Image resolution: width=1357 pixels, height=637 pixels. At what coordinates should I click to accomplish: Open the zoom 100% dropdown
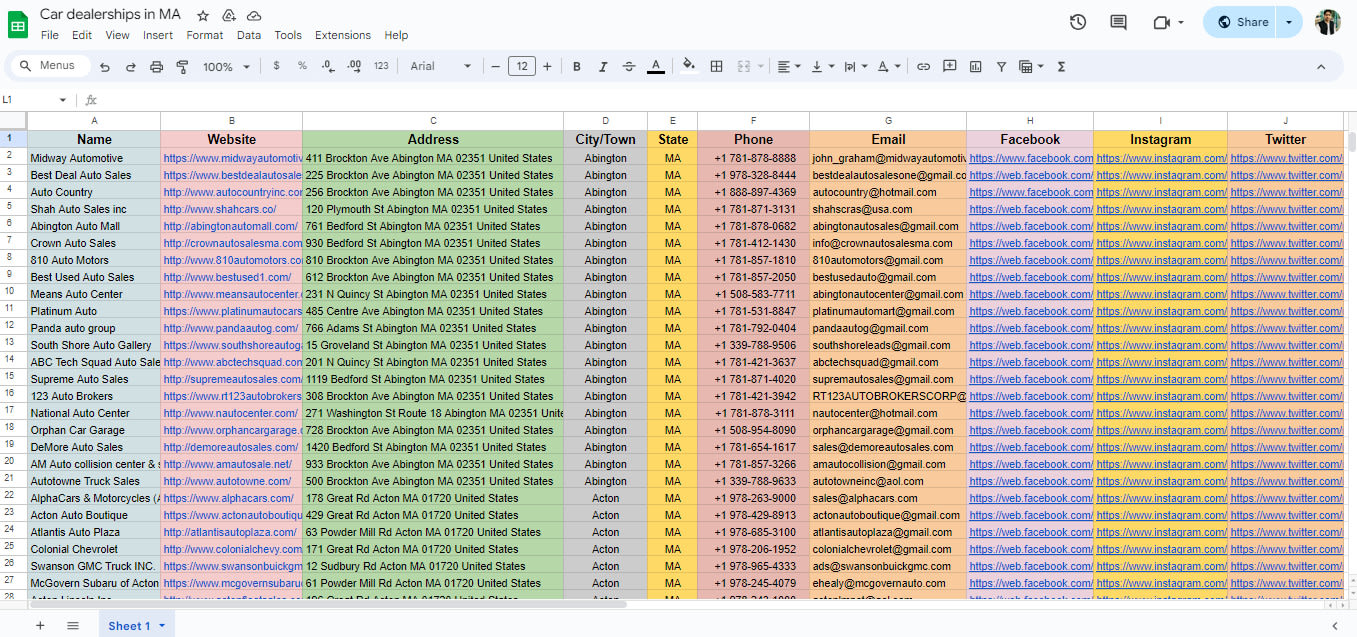[x=226, y=67]
